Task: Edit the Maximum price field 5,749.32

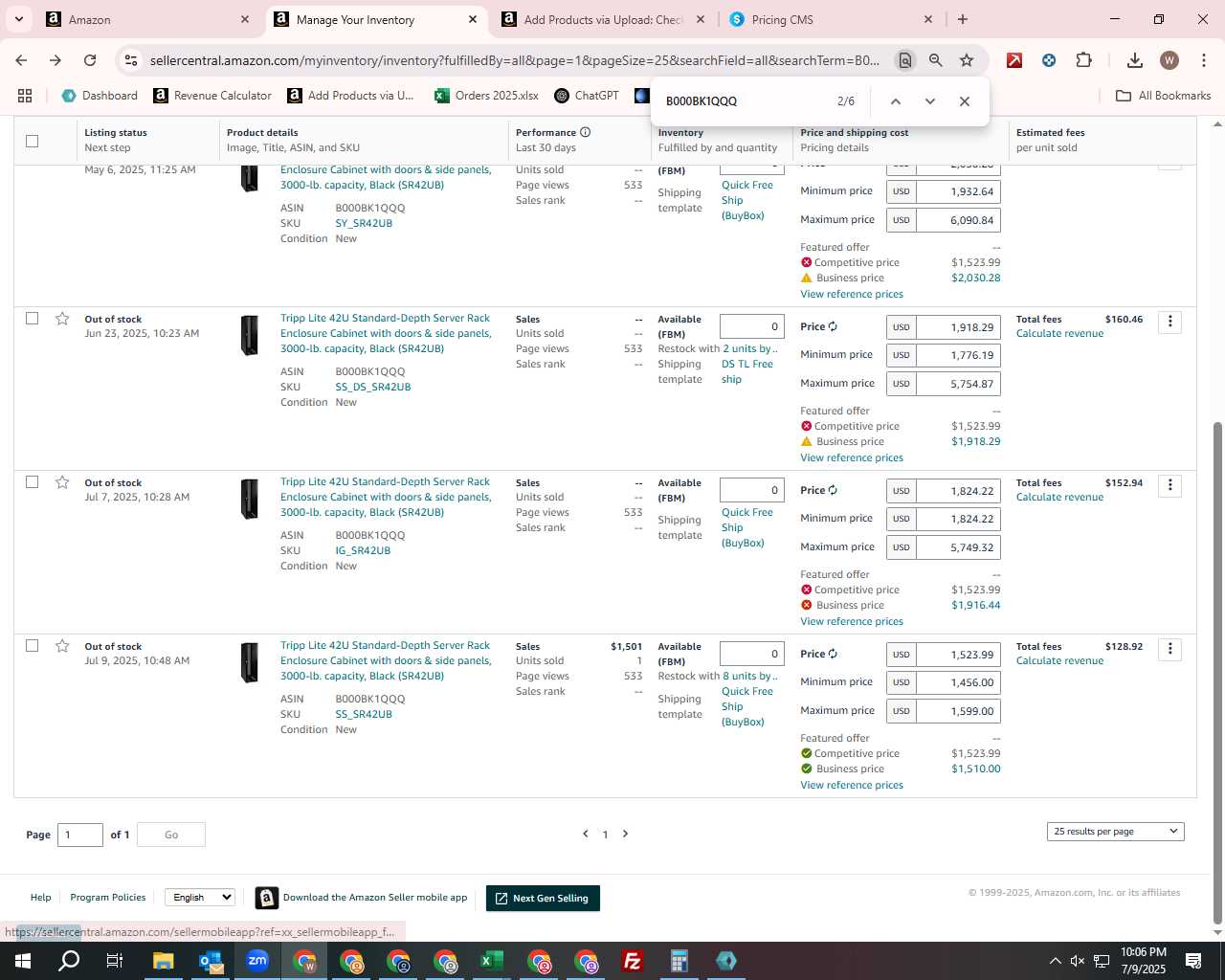Action: tap(958, 547)
